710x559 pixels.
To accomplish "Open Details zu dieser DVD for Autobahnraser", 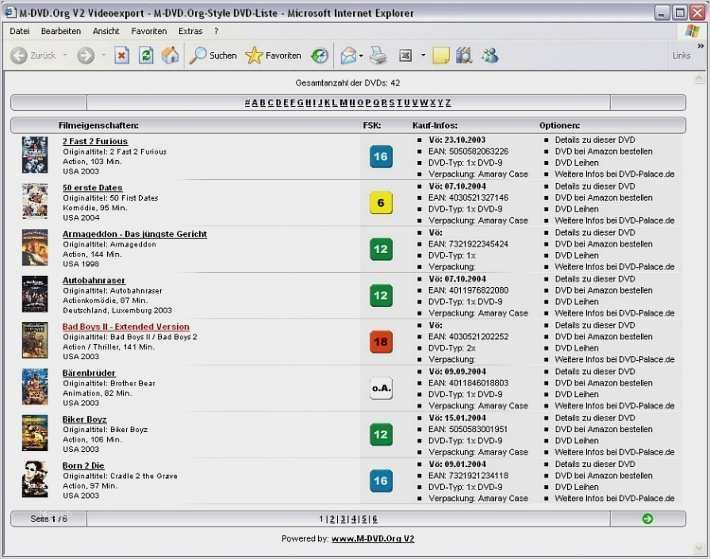I will [x=595, y=279].
